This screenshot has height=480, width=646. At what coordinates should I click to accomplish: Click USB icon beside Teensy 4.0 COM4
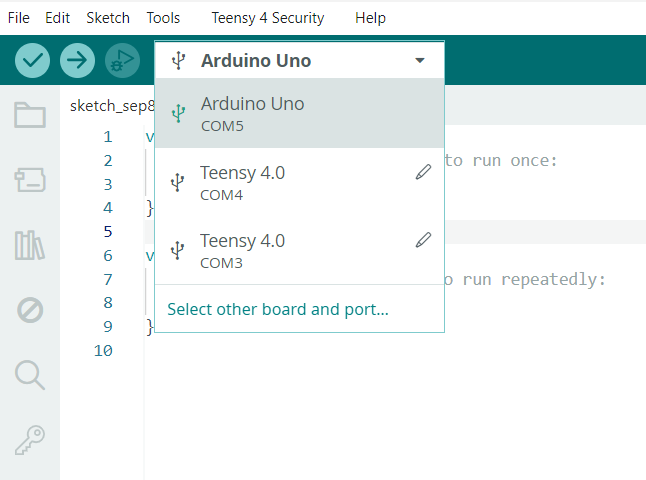pos(178,182)
